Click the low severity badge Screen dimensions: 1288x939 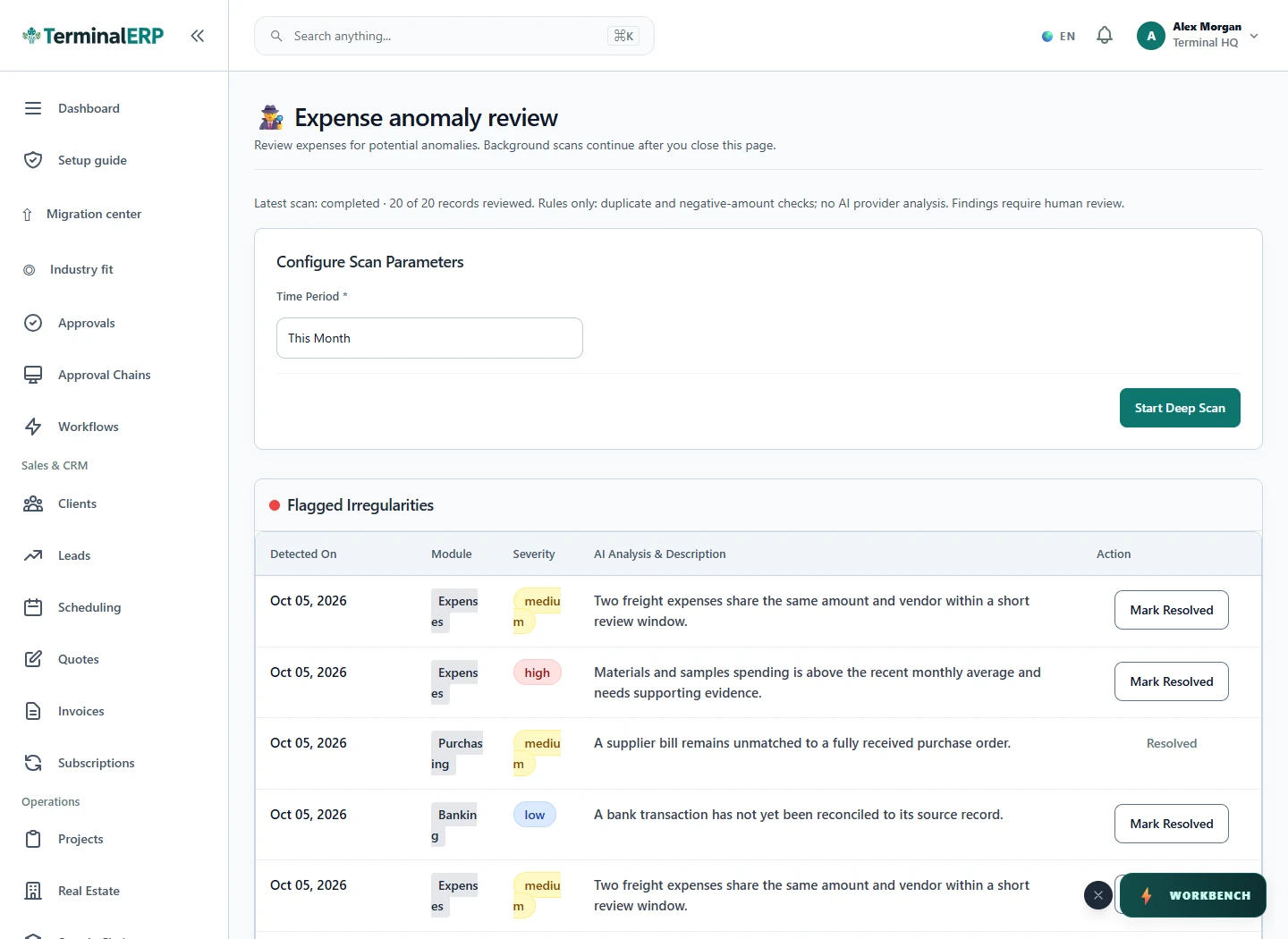click(535, 815)
